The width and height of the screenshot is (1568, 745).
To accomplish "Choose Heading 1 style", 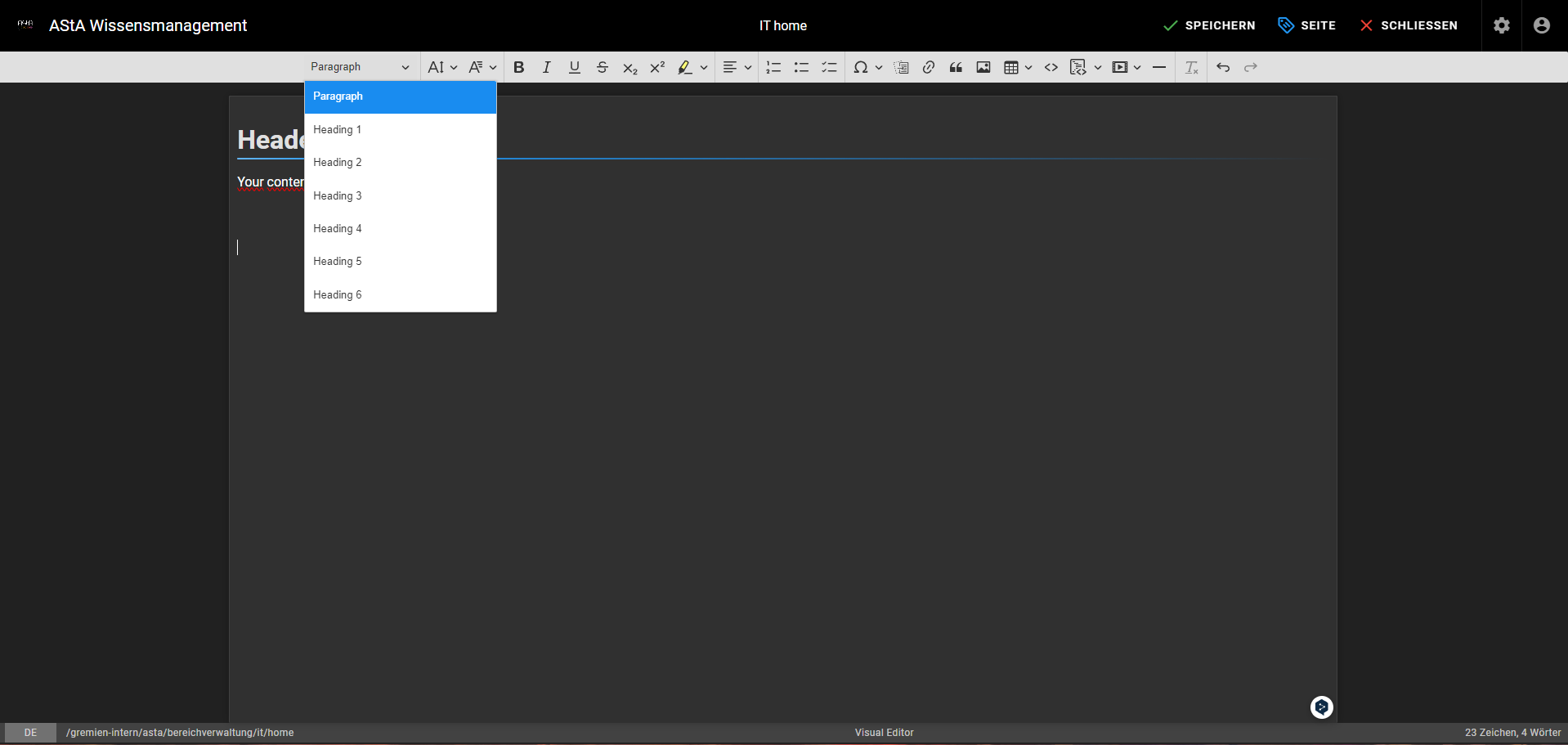I will point(401,129).
